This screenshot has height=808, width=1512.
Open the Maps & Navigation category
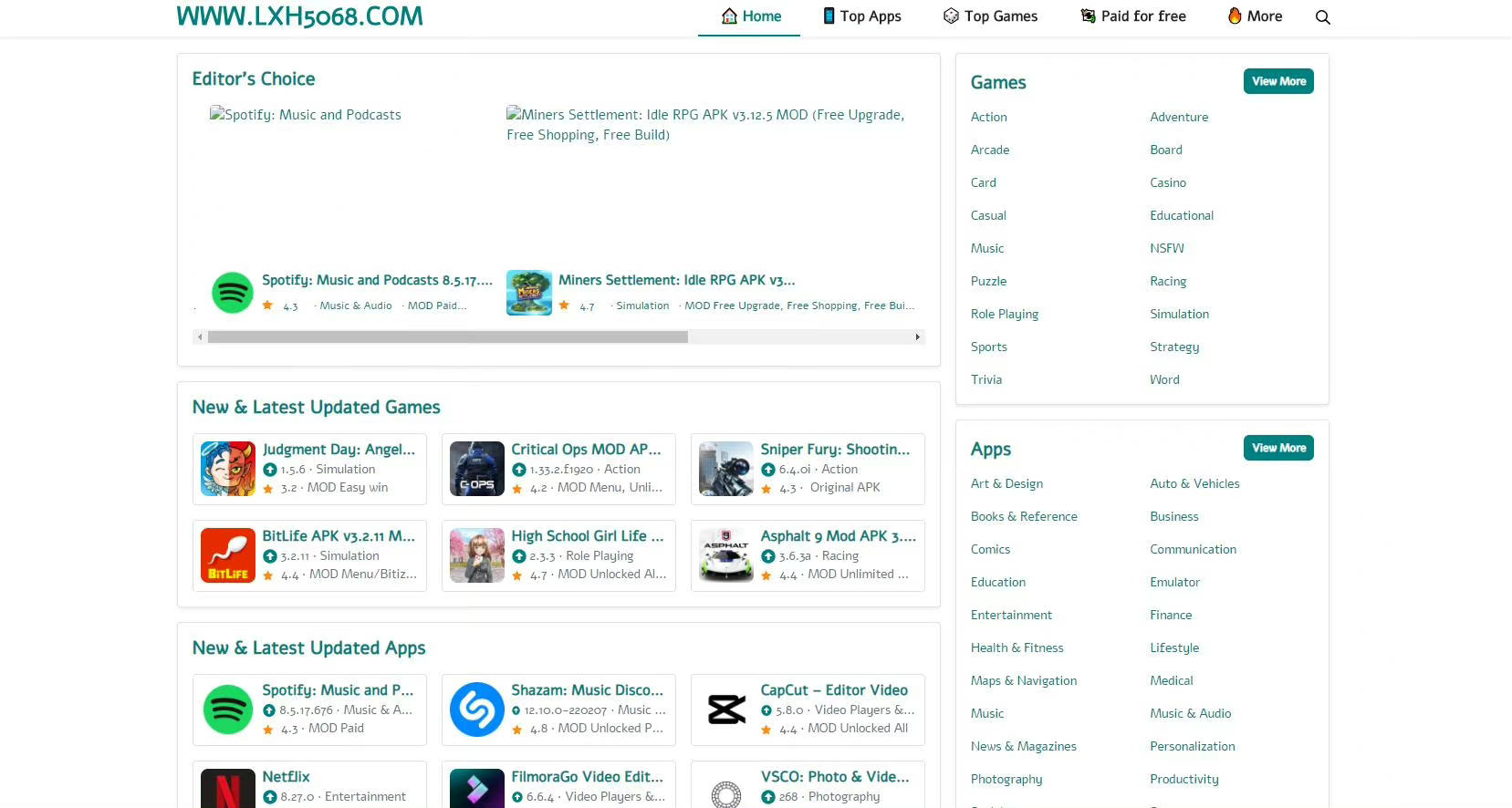tap(1024, 680)
